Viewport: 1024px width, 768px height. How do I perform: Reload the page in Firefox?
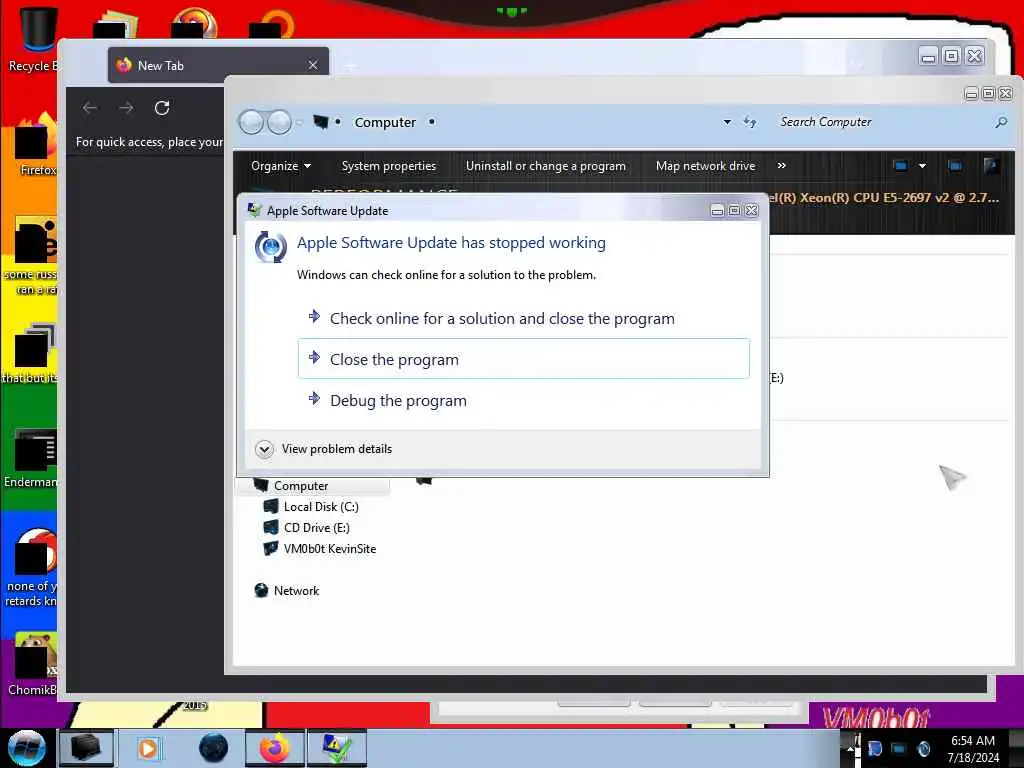tap(162, 108)
